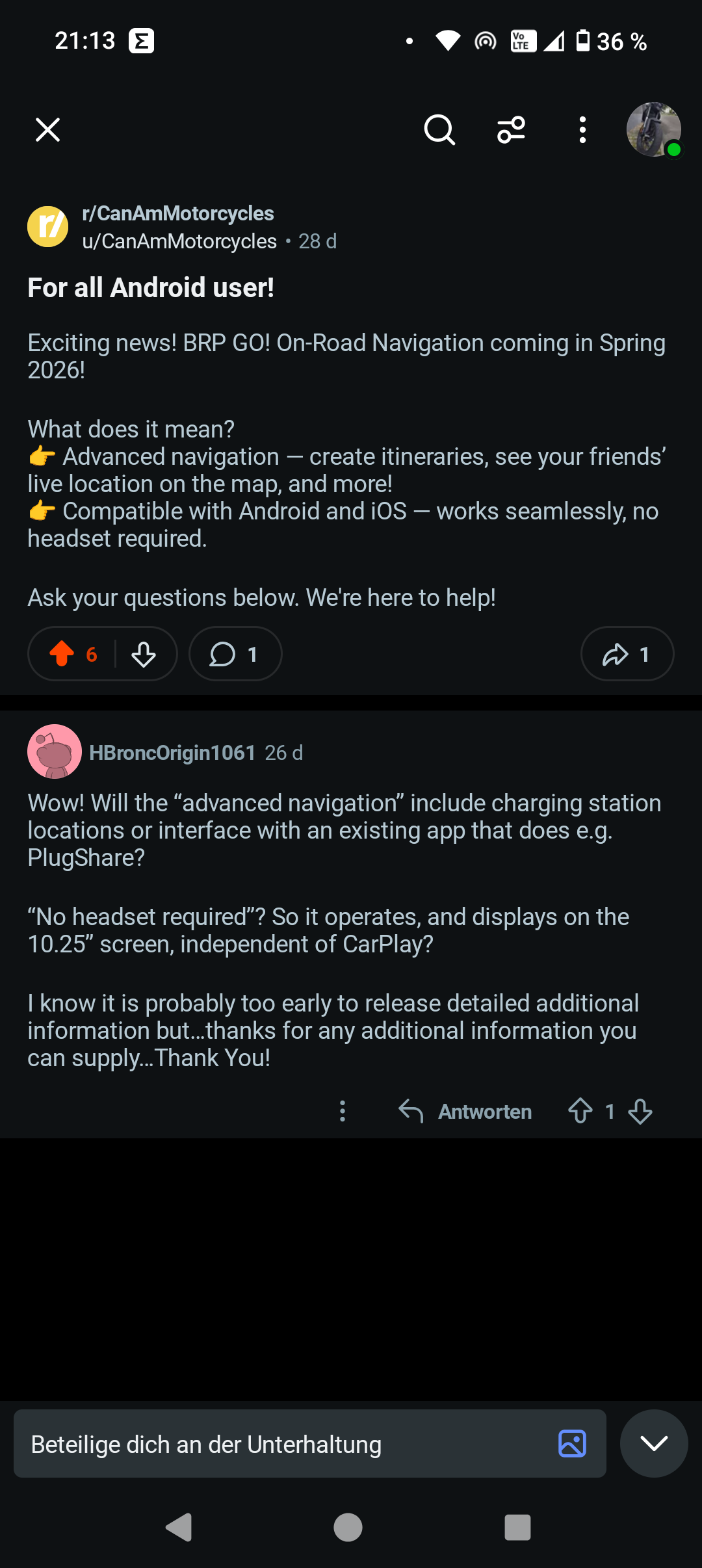702x1568 pixels.
Task: Downvote HBroncOrigin1061's comment
Action: (x=640, y=1111)
